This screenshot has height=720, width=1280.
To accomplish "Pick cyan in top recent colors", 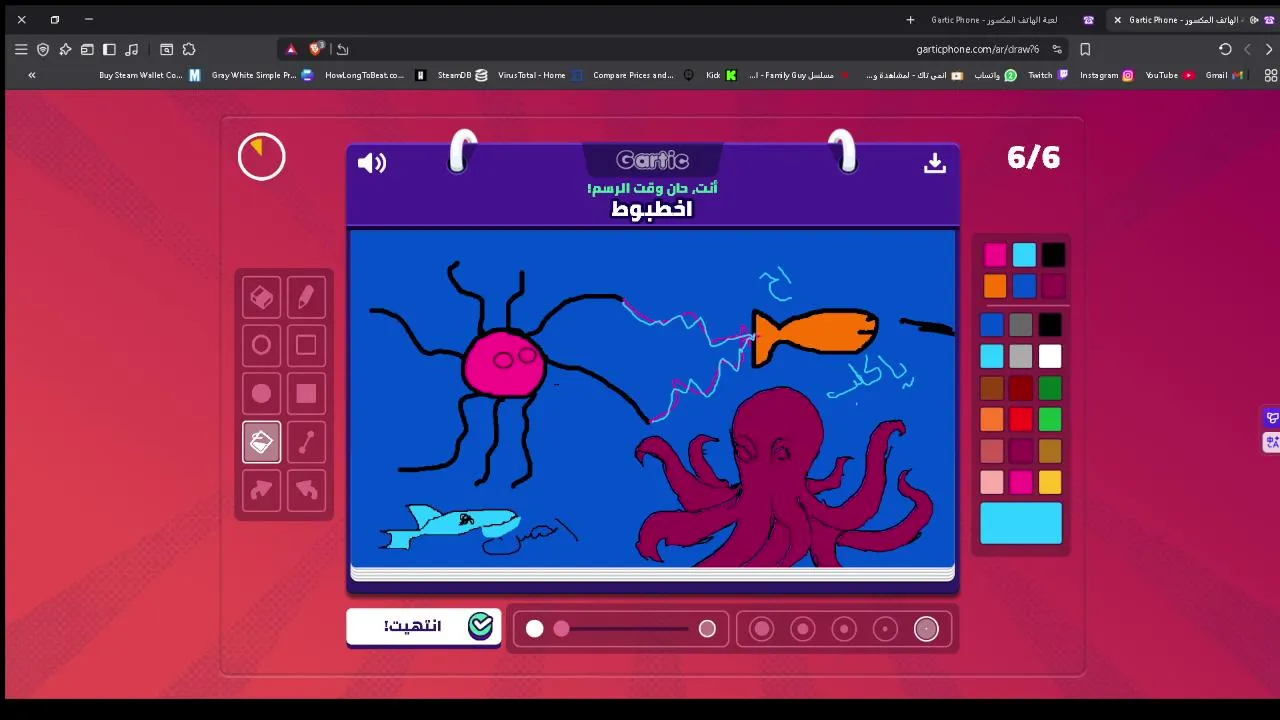I will (1024, 255).
